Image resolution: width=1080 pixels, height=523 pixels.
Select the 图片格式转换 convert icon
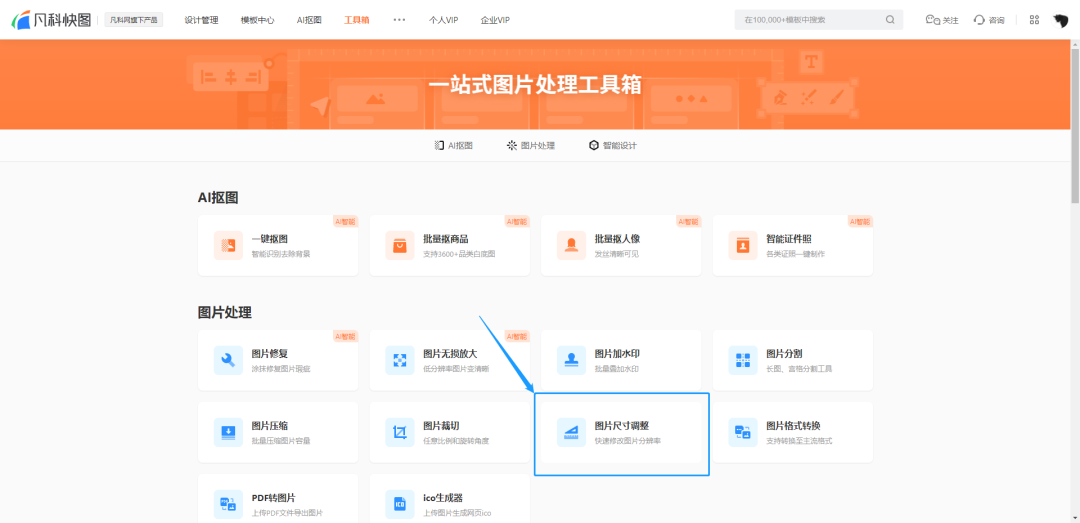tap(742, 432)
